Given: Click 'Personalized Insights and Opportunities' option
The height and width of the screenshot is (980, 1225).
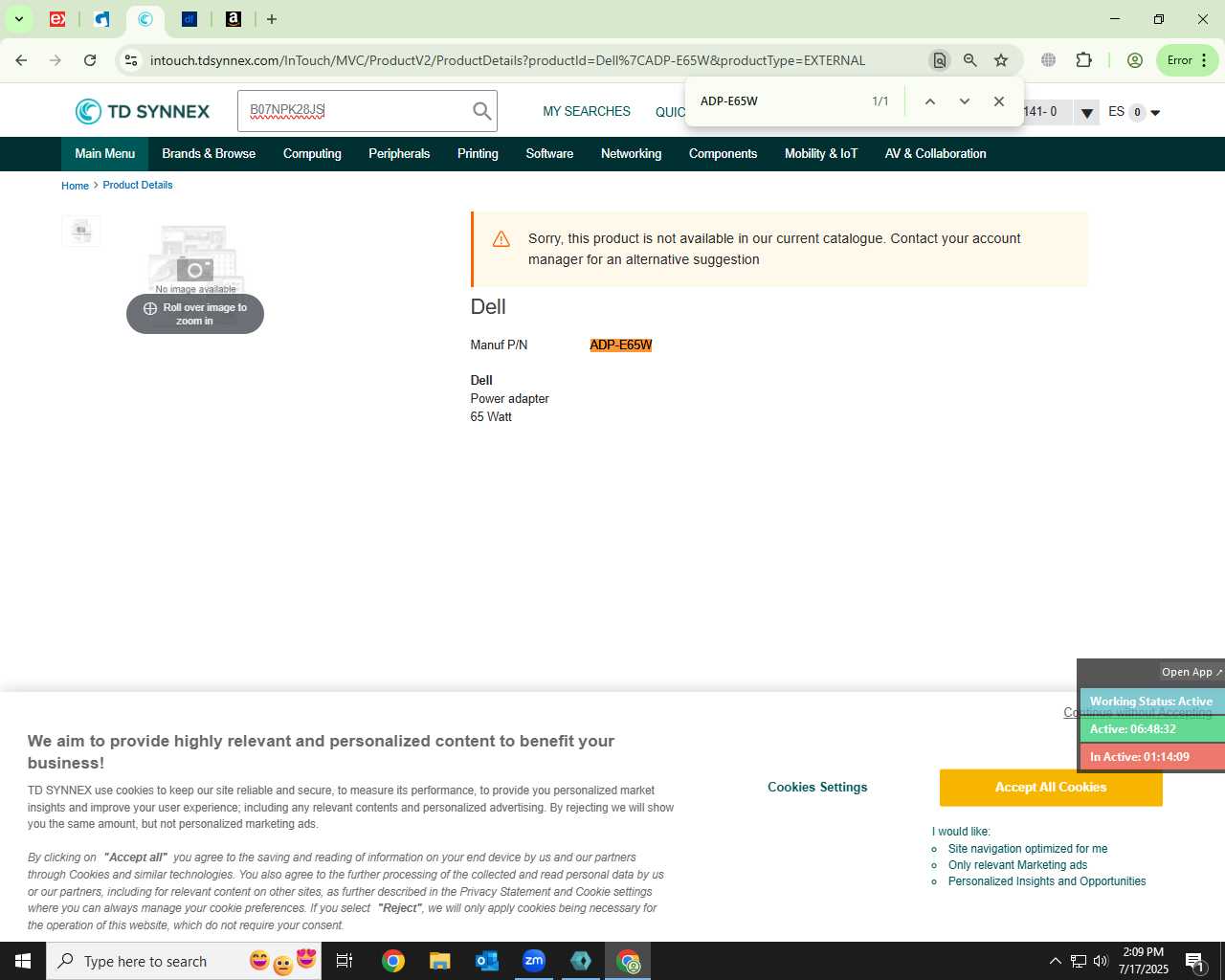Looking at the screenshot, I should coord(1047,881).
